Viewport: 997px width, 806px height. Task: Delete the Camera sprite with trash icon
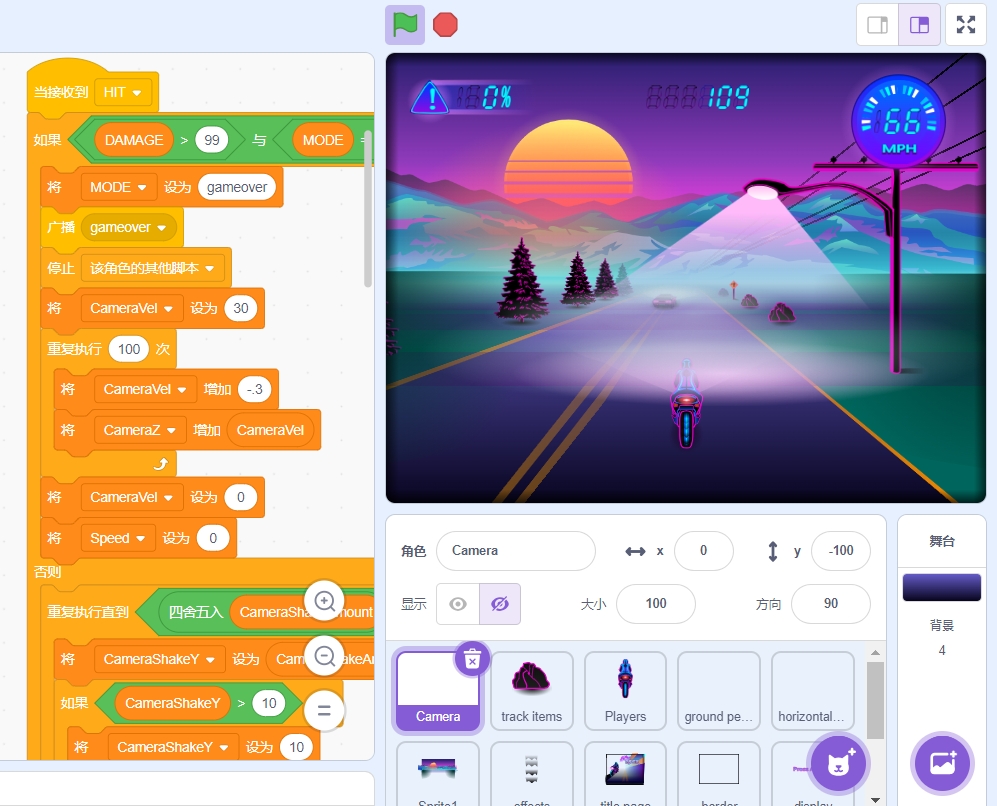(x=473, y=658)
